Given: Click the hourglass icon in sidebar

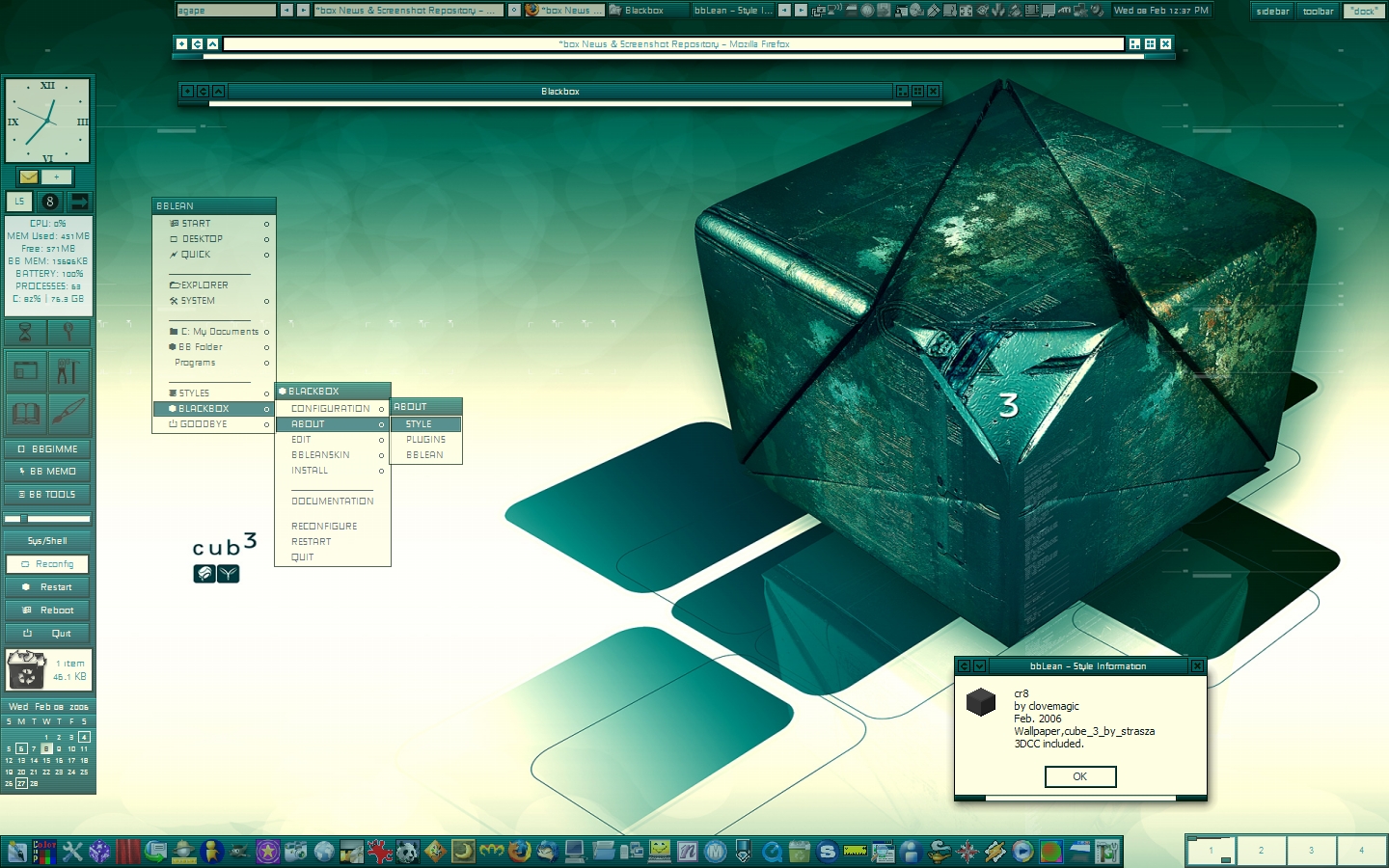Looking at the screenshot, I should click(26, 332).
